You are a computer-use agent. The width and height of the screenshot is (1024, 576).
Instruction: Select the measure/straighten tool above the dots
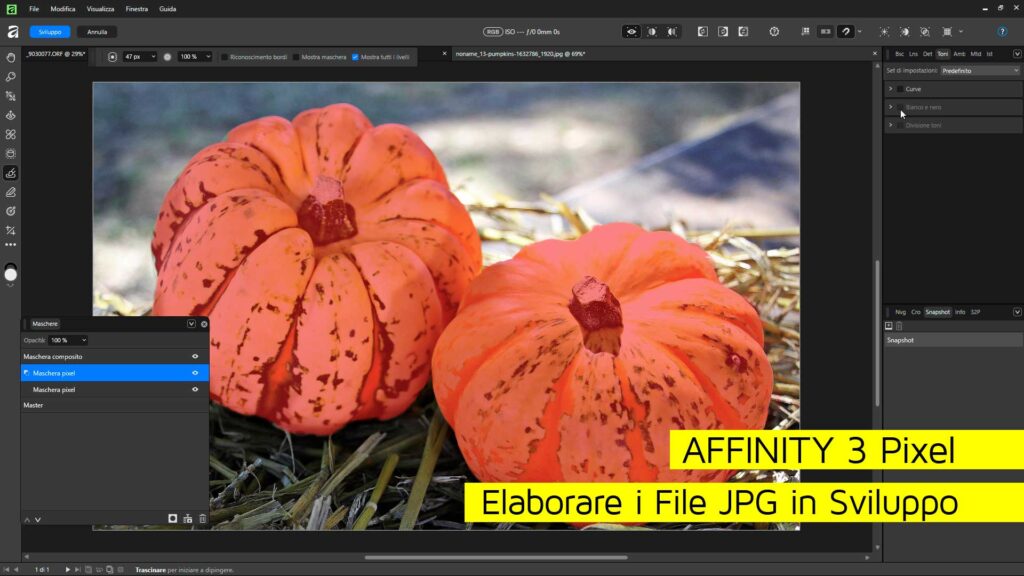[10, 230]
